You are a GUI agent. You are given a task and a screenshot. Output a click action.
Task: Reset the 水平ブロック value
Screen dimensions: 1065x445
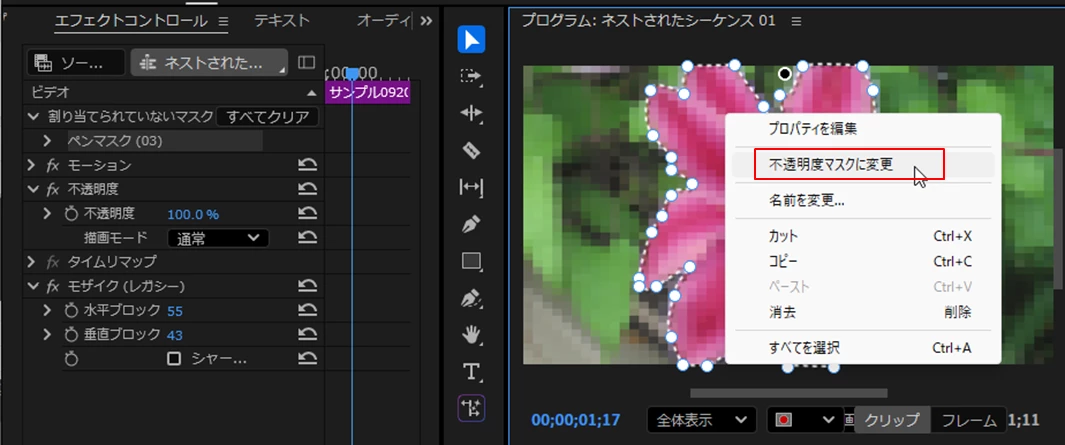(308, 310)
